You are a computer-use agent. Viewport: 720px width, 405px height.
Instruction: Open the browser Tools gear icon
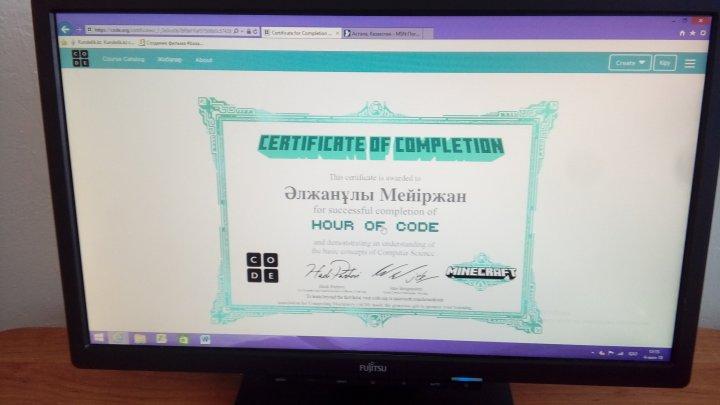tap(703, 33)
